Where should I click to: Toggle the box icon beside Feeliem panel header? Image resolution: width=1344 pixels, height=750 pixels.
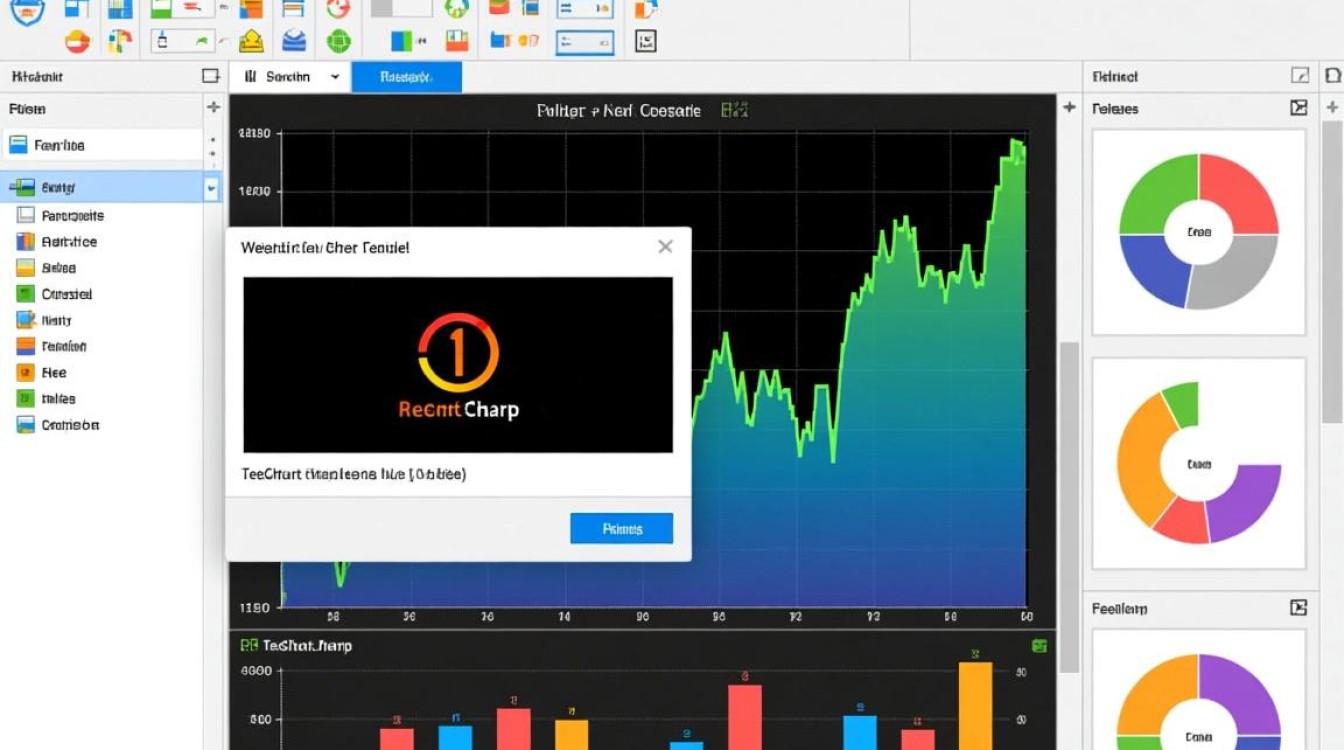coord(1298,607)
